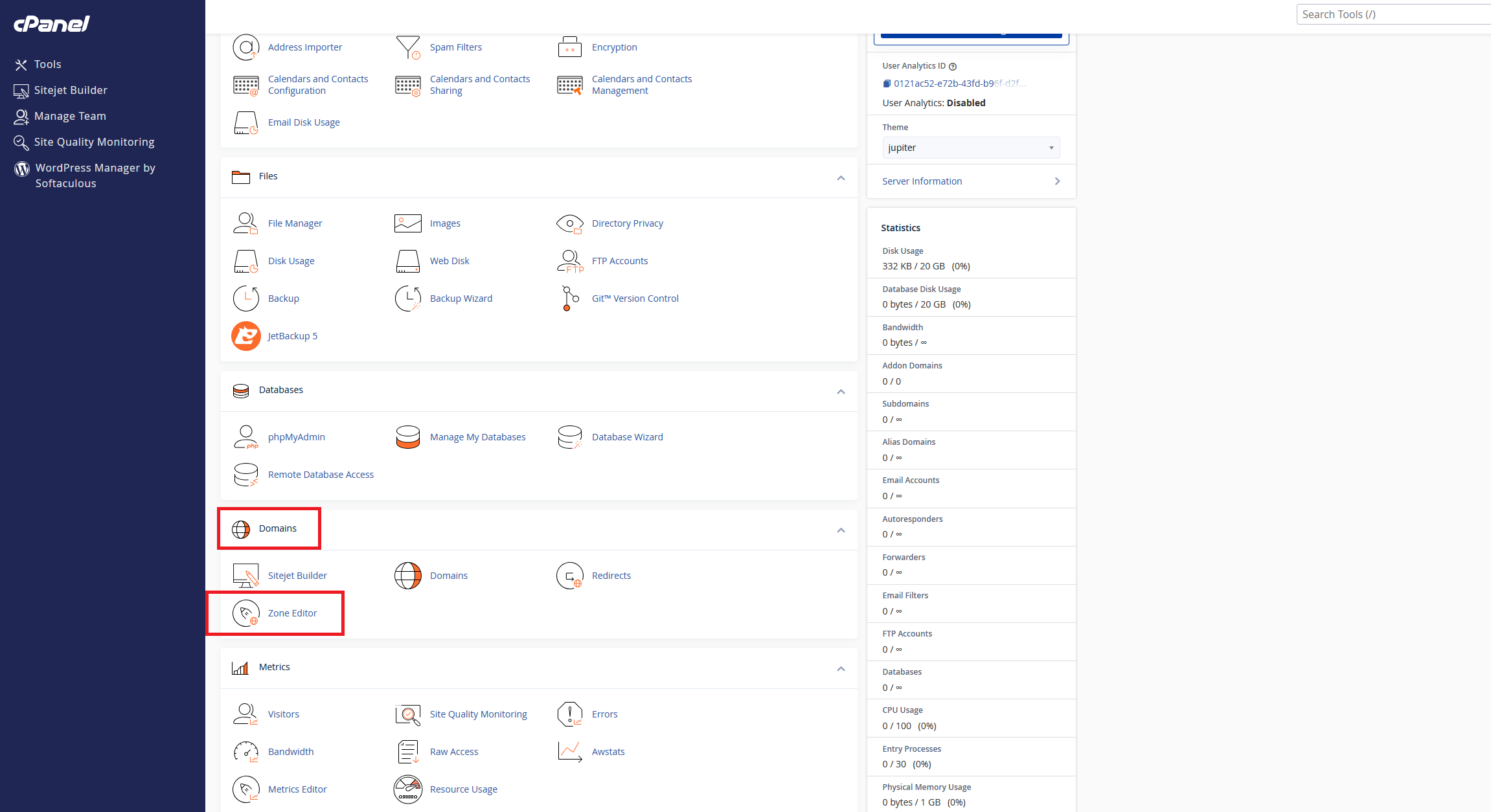Screen dimensions: 1491x812
Task: Open Manage Team in the sidebar
Action: 70,116
